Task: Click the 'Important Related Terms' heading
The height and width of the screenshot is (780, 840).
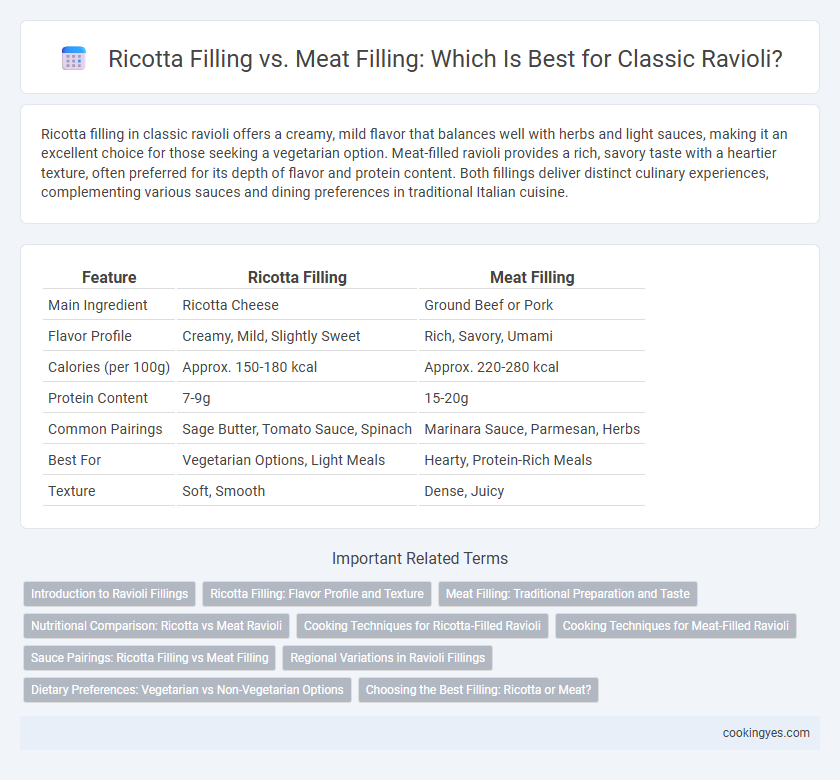Action: 419,558
